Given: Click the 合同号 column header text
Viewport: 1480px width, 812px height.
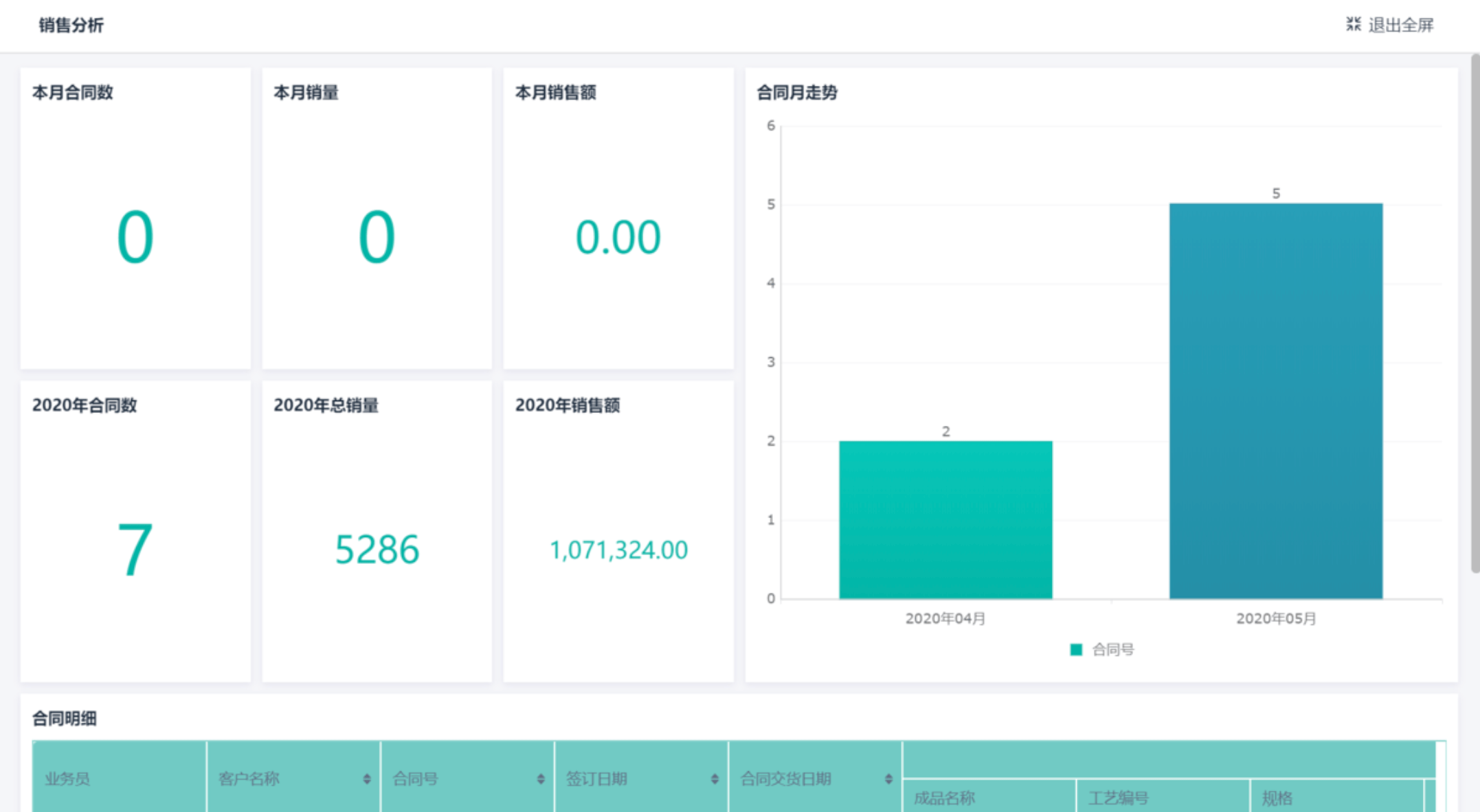Looking at the screenshot, I should [415, 779].
